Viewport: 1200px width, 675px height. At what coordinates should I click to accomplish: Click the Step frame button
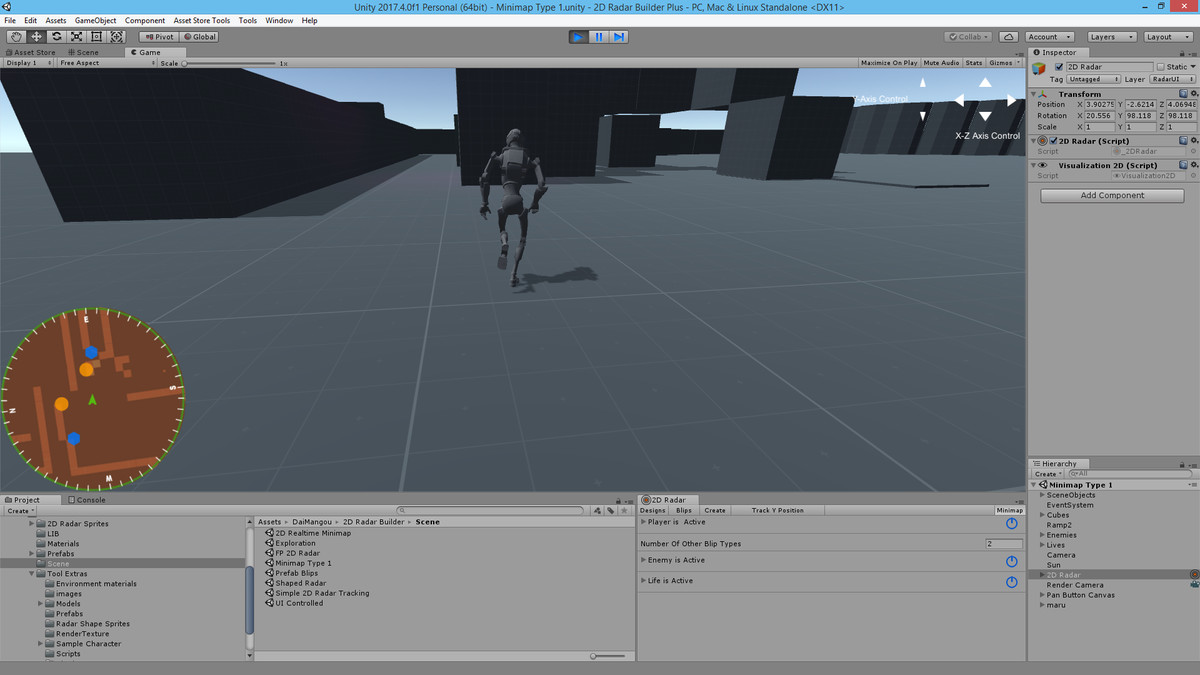click(619, 36)
